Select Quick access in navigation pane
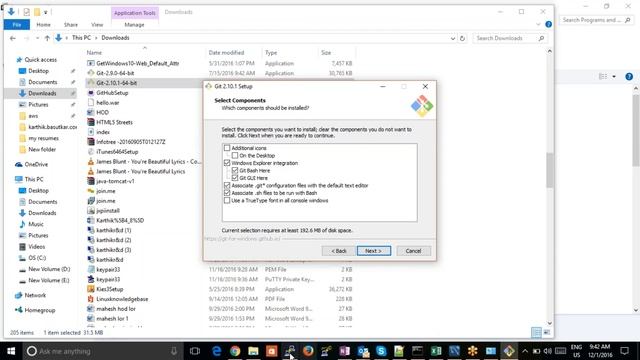Viewport: 640px width, 360px height. [40, 60]
